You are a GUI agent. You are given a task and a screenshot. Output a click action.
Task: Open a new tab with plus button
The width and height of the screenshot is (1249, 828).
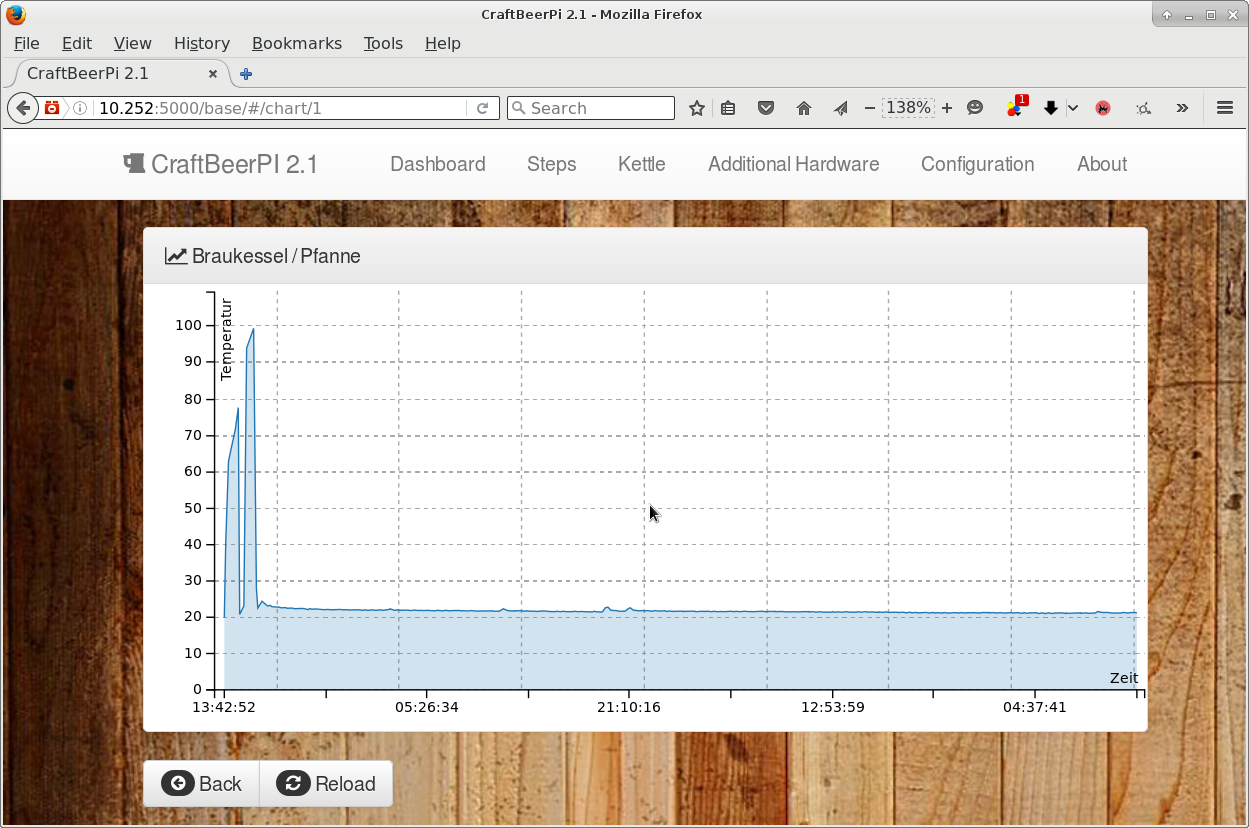pos(246,74)
